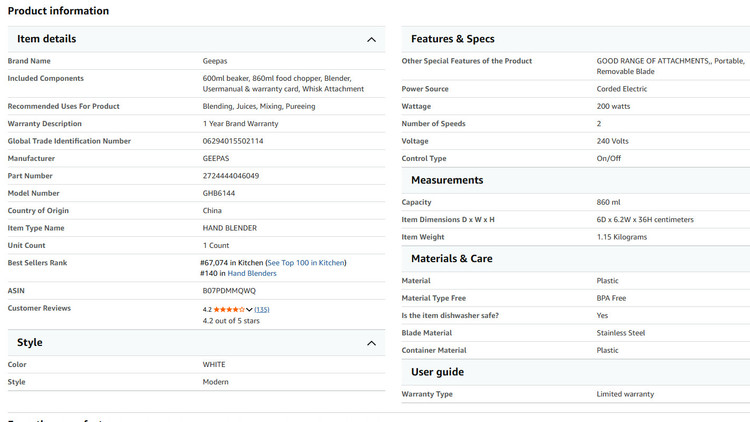Select the blade material Stainless Steel
This screenshot has width=750, height=422.
[x=620, y=333]
